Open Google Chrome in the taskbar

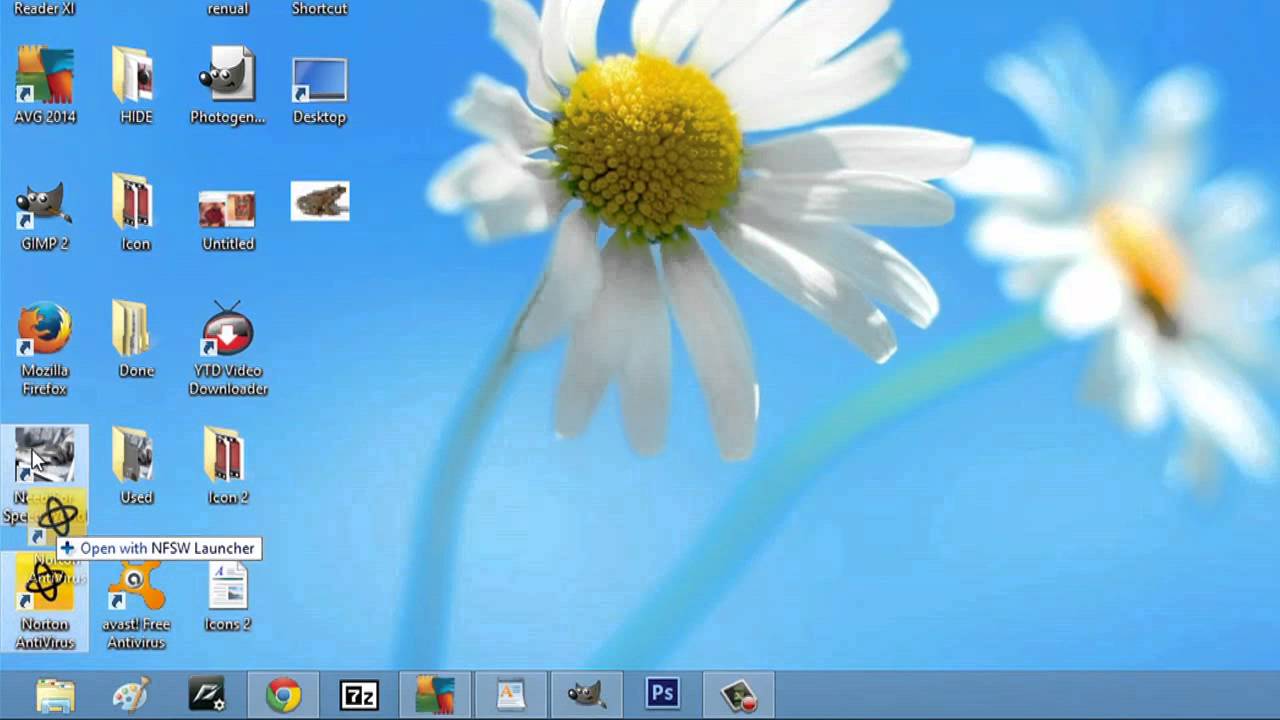(x=283, y=692)
